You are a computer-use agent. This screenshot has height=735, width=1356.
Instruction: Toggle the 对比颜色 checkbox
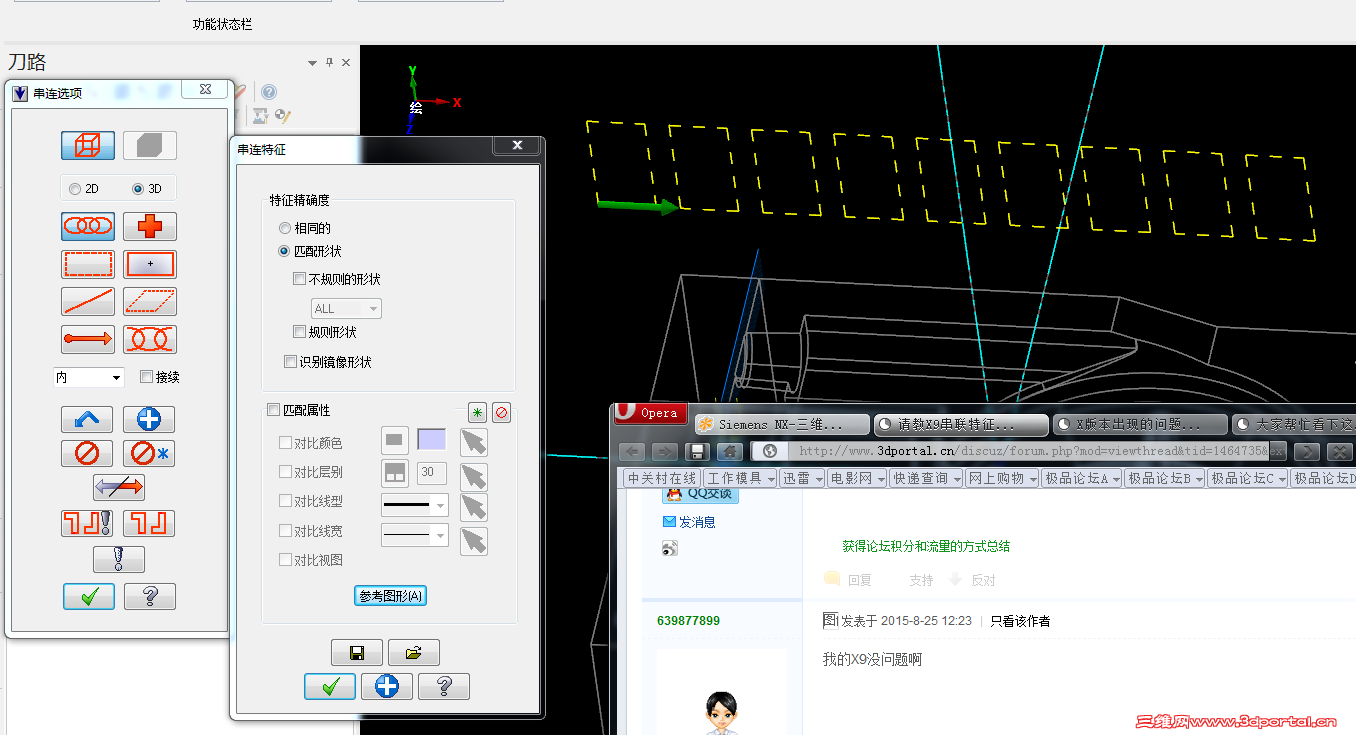coord(286,443)
